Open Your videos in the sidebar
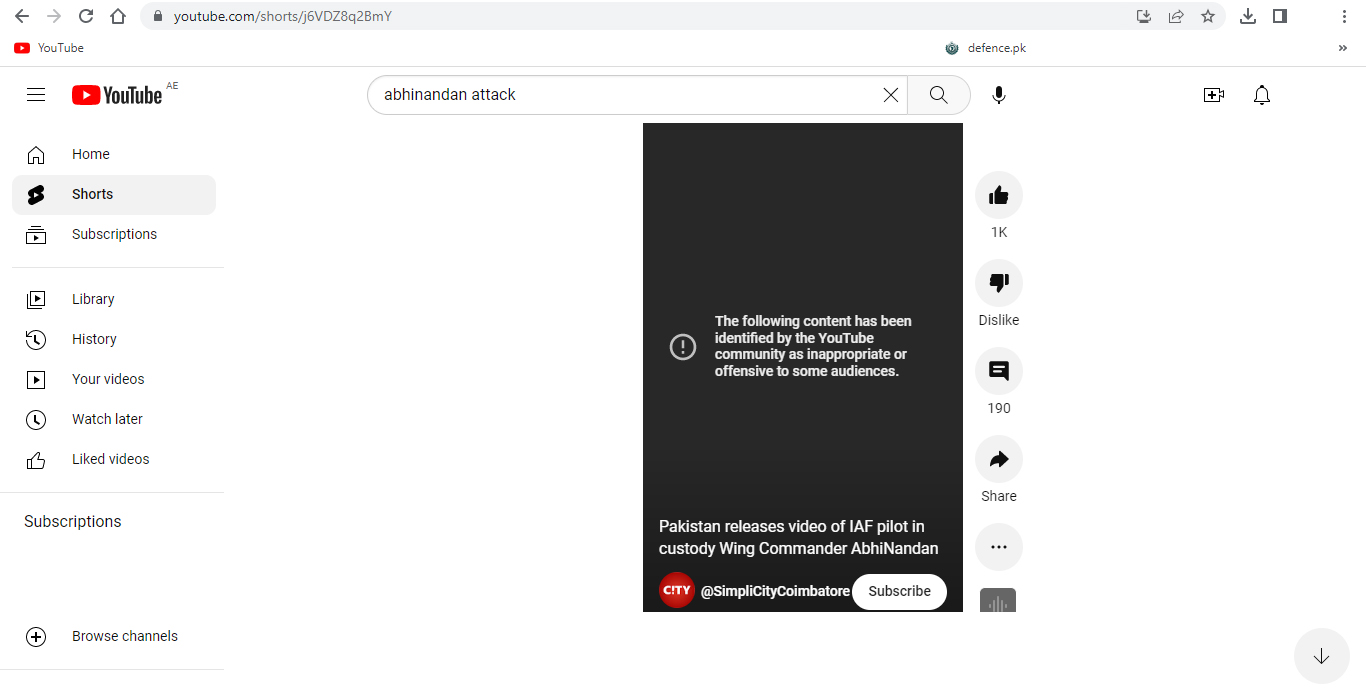This screenshot has height=692, width=1366. (x=114, y=379)
